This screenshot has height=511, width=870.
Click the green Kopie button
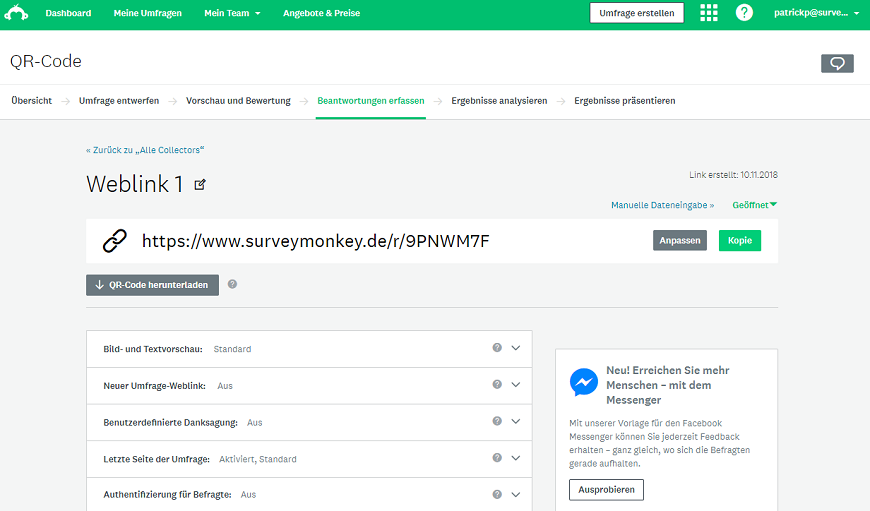click(740, 240)
